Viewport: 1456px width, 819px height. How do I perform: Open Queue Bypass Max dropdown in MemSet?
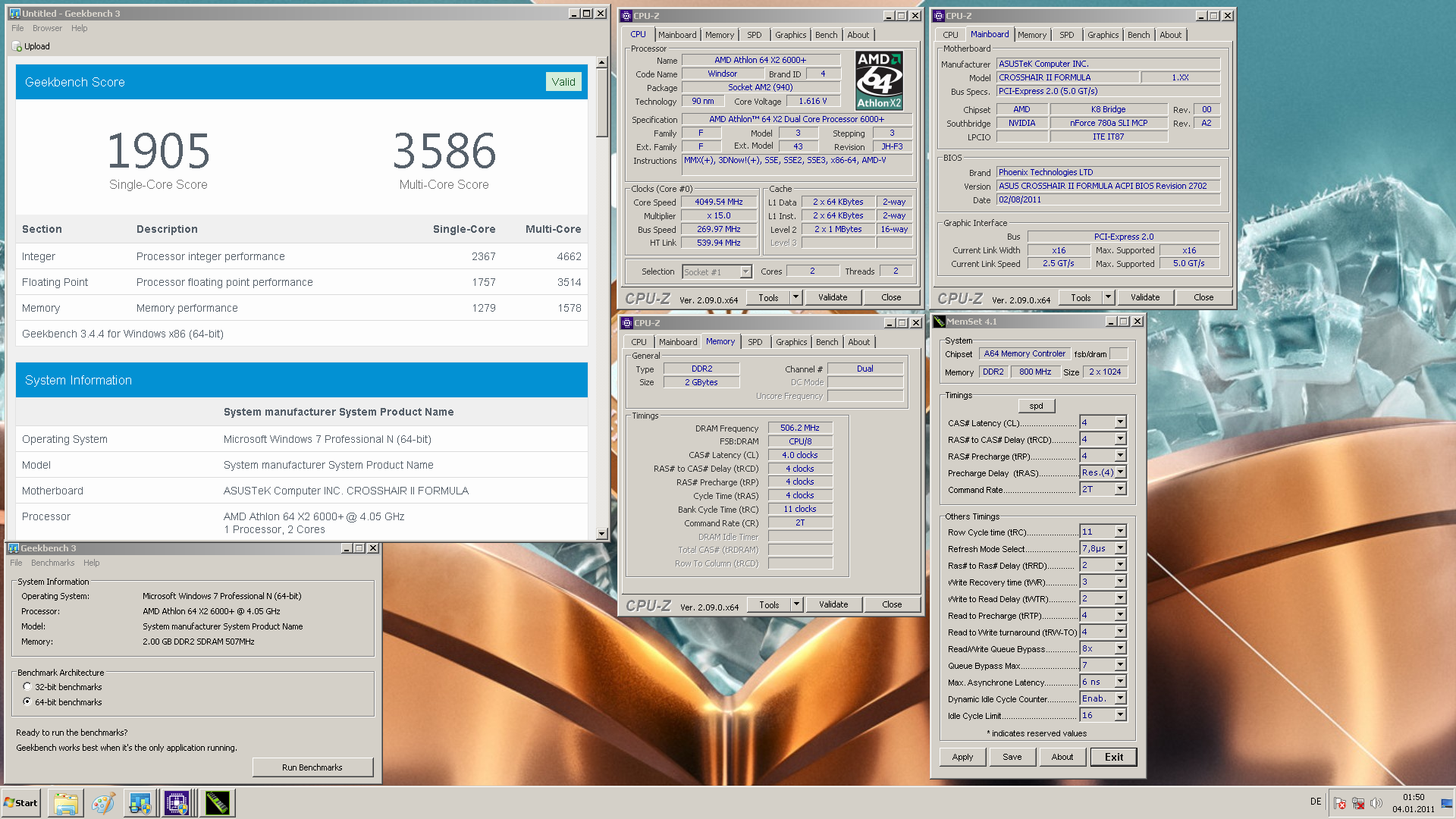[1120, 665]
